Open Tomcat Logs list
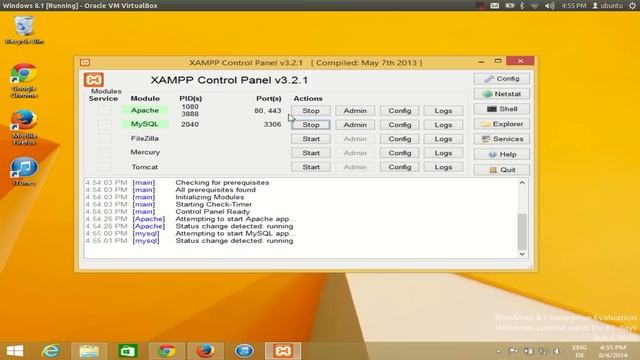The image size is (640, 360). [x=443, y=167]
